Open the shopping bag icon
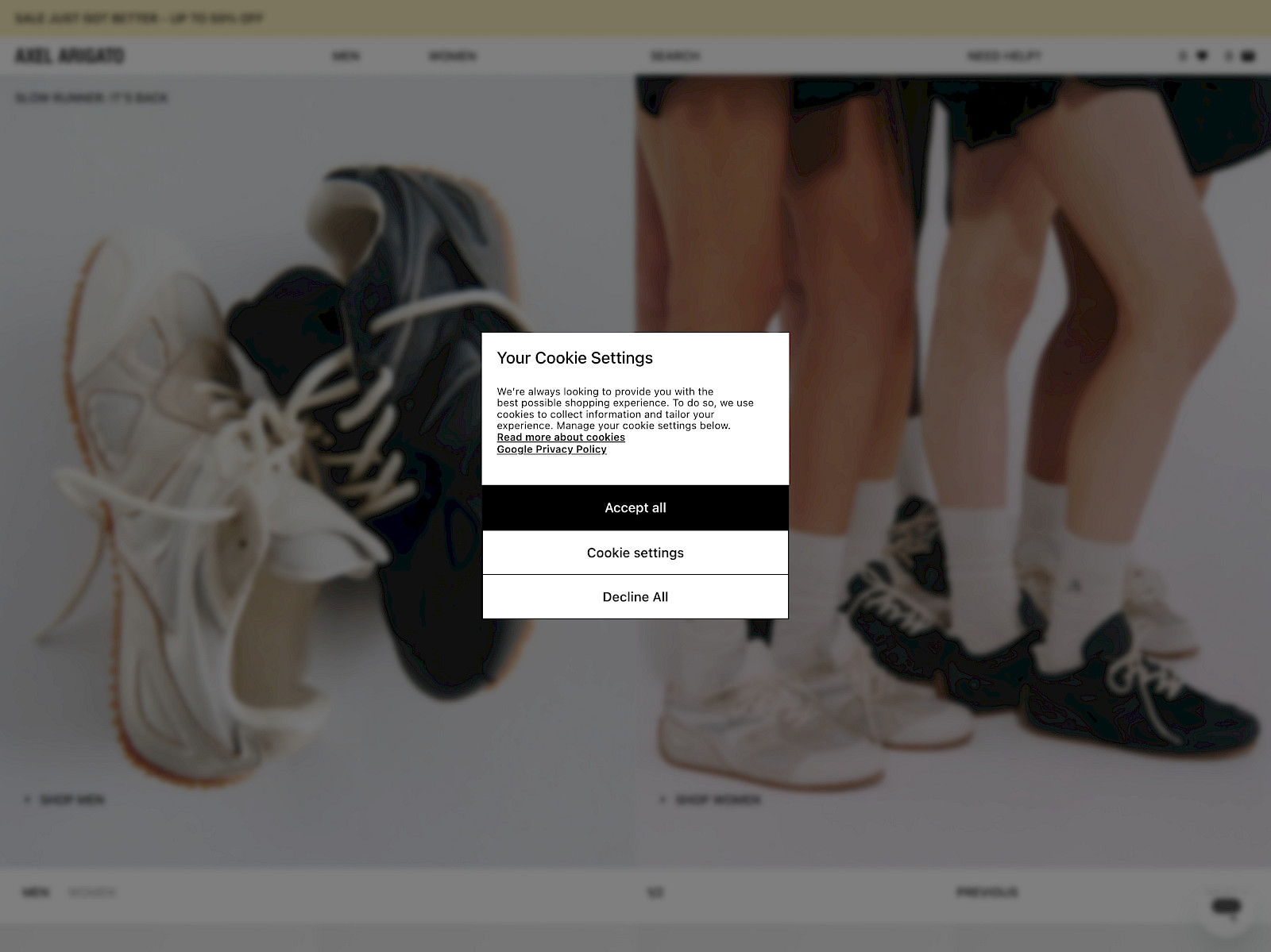Viewport: 1271px width, 952px height. tap(1248, 56)
